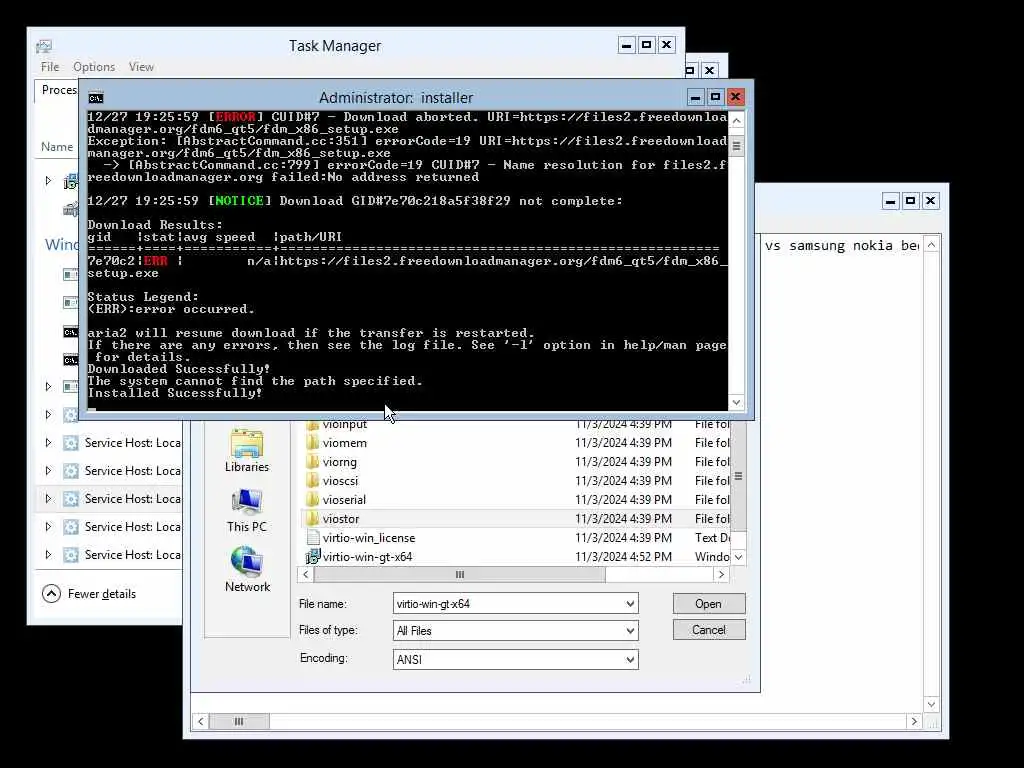
Task: Open Options menu in Task Manager
Action: click(x=94, y=67)
